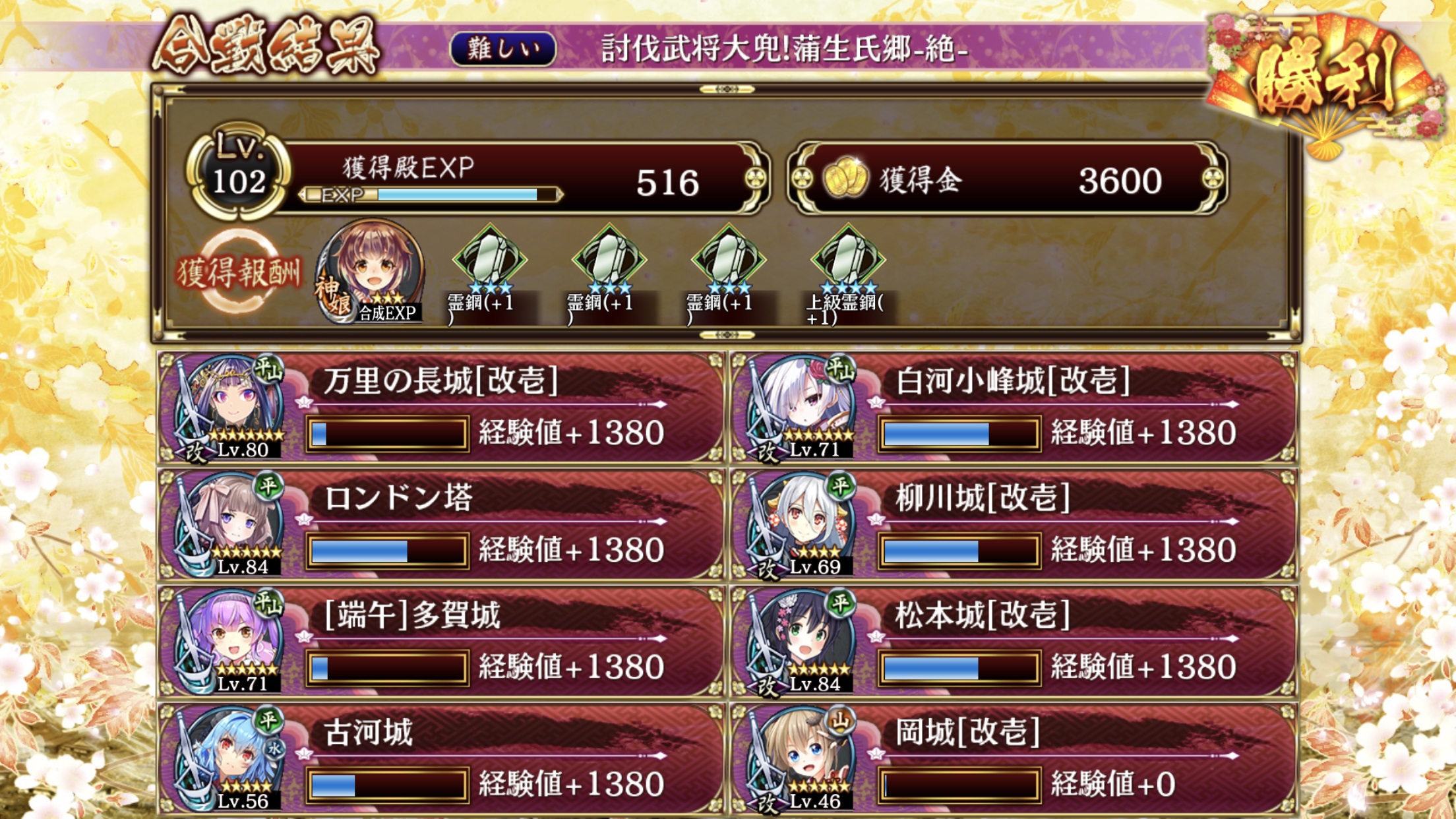1456x819 pixels.
Task: Tap the 難しい difficulty badge
Action: (x=503, y=49)
